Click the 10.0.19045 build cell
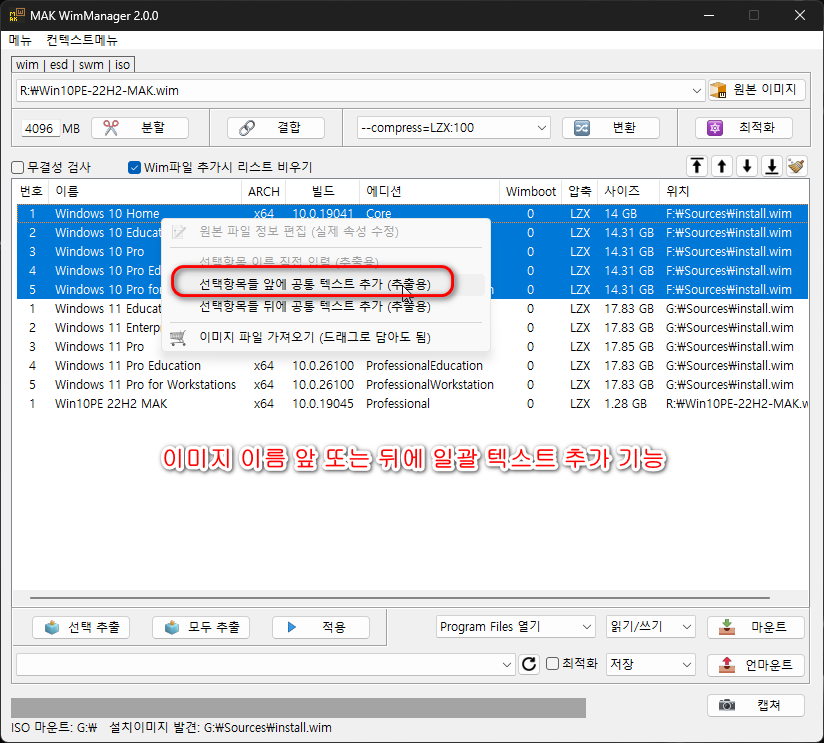 pos(323,404)
